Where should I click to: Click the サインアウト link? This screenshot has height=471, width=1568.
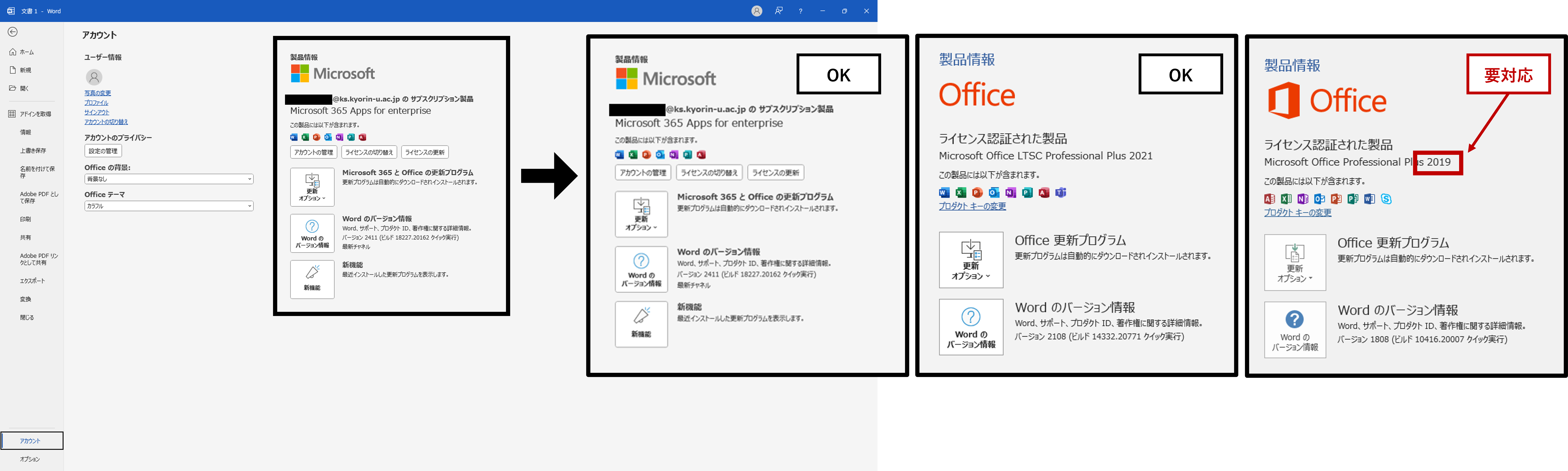click(x=97, y=113)
